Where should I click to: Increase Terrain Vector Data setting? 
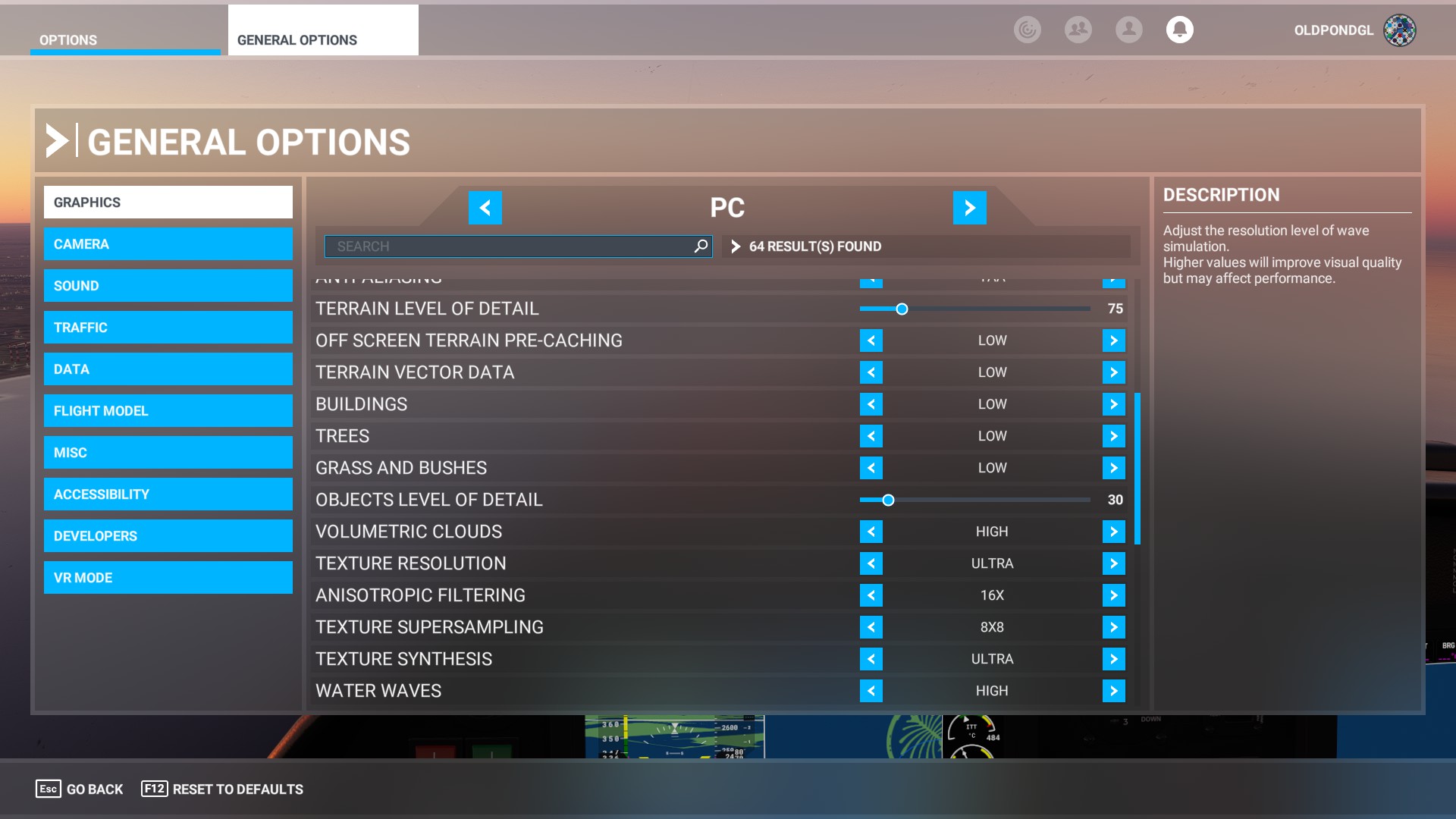coord(1114,372)
